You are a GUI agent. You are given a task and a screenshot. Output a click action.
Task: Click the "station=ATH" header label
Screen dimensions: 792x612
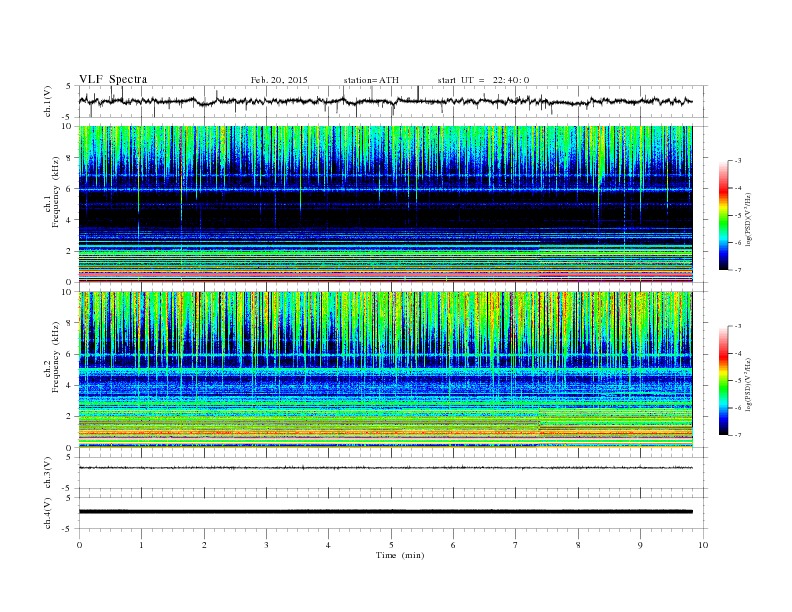tap(371, 80)
